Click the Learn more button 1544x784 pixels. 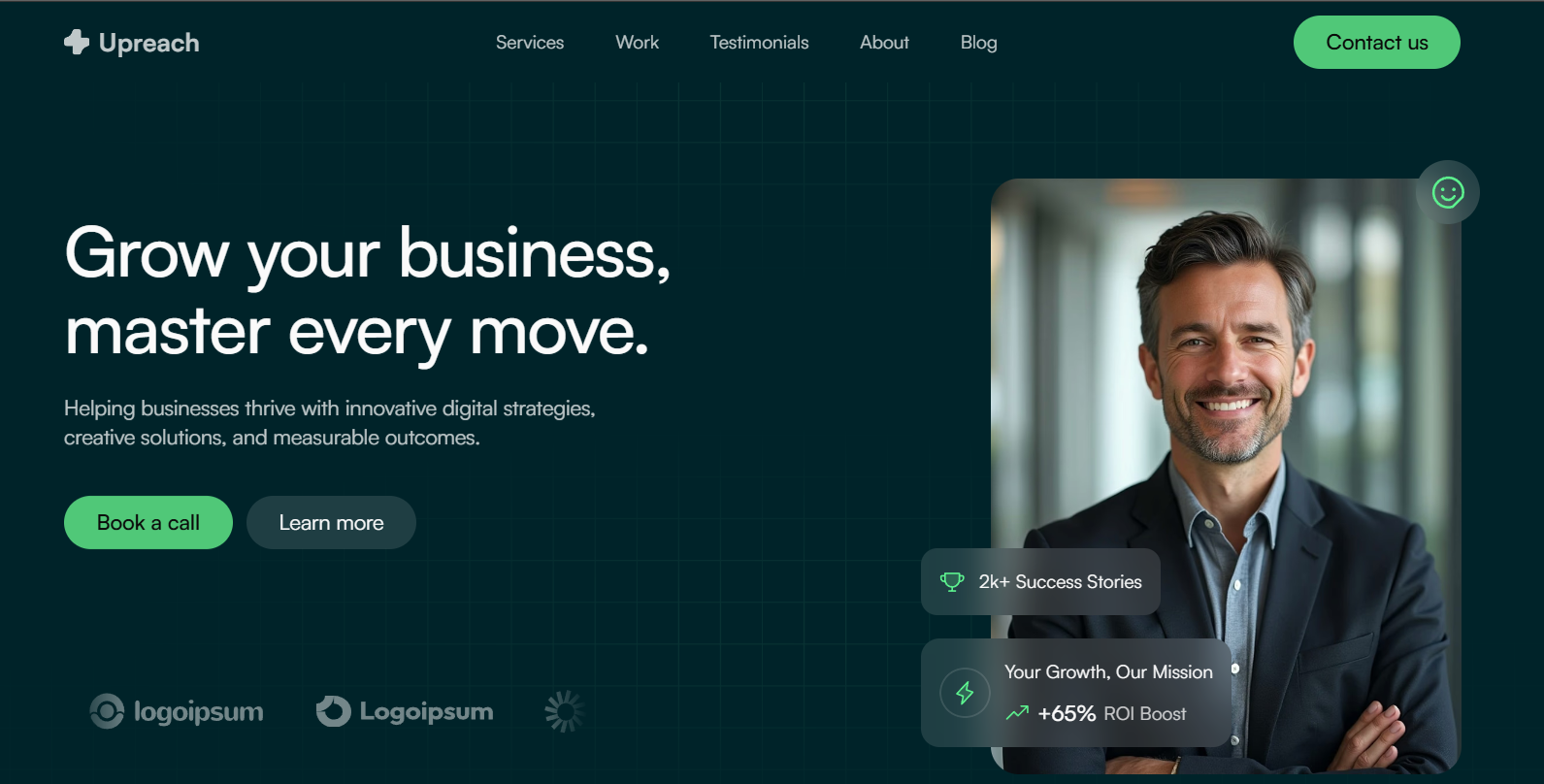(x=331, y=522)
